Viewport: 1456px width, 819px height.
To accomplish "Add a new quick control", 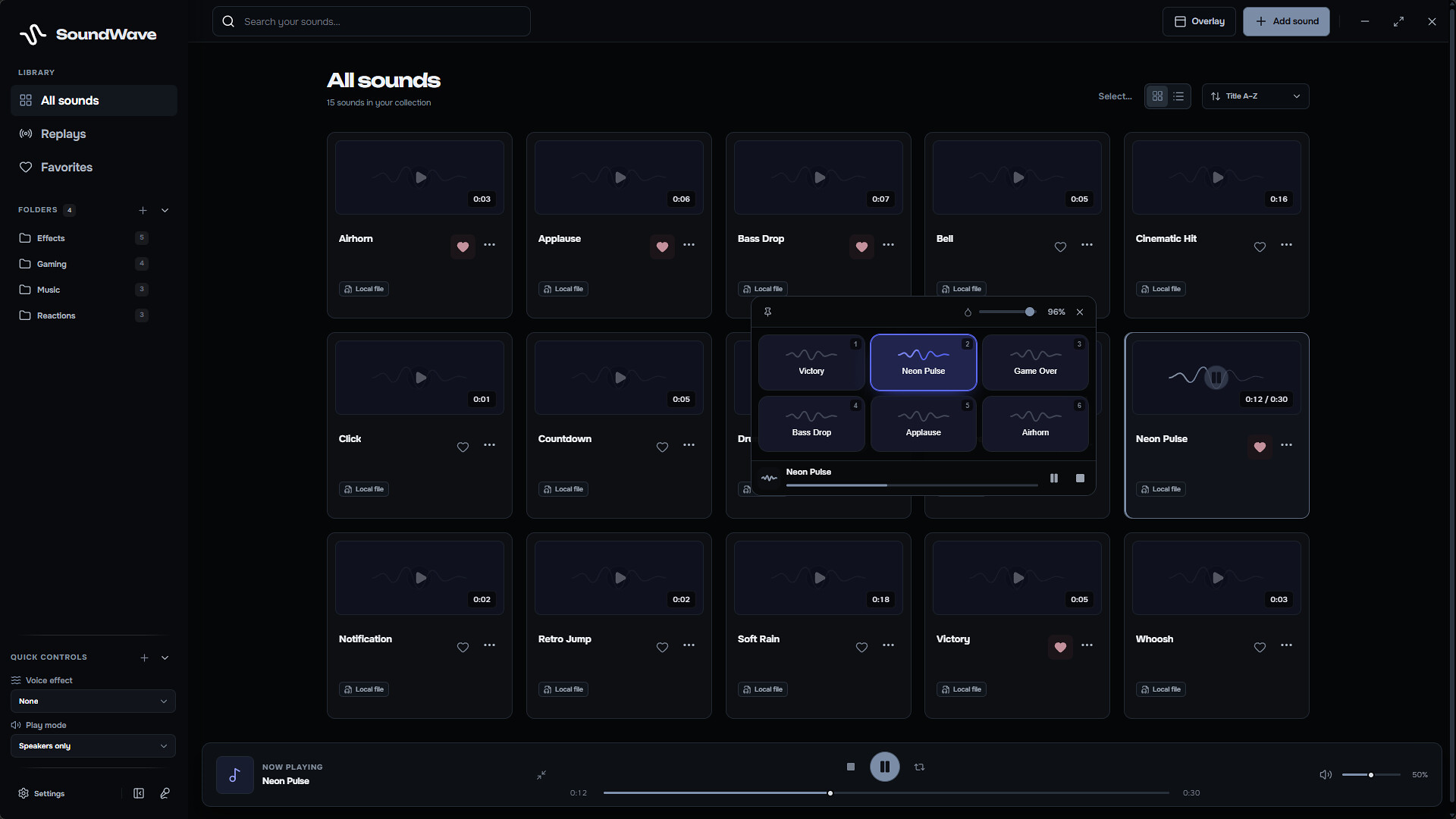I will coord(144,657).
